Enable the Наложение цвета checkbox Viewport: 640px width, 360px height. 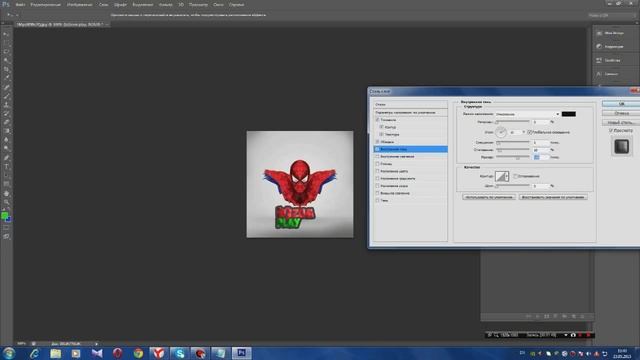pos(378,171)
